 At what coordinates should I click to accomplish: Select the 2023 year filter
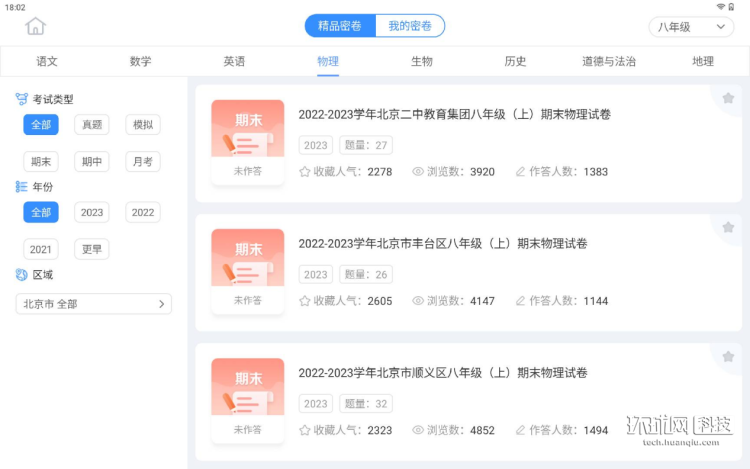92,212
